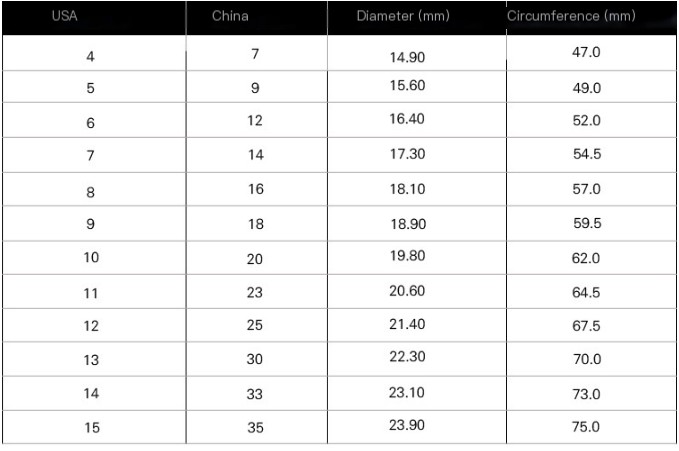The image size is (679, 451).
Task: Click China size 18 cell
Action: pyautogui.click(x=255, y=225)
